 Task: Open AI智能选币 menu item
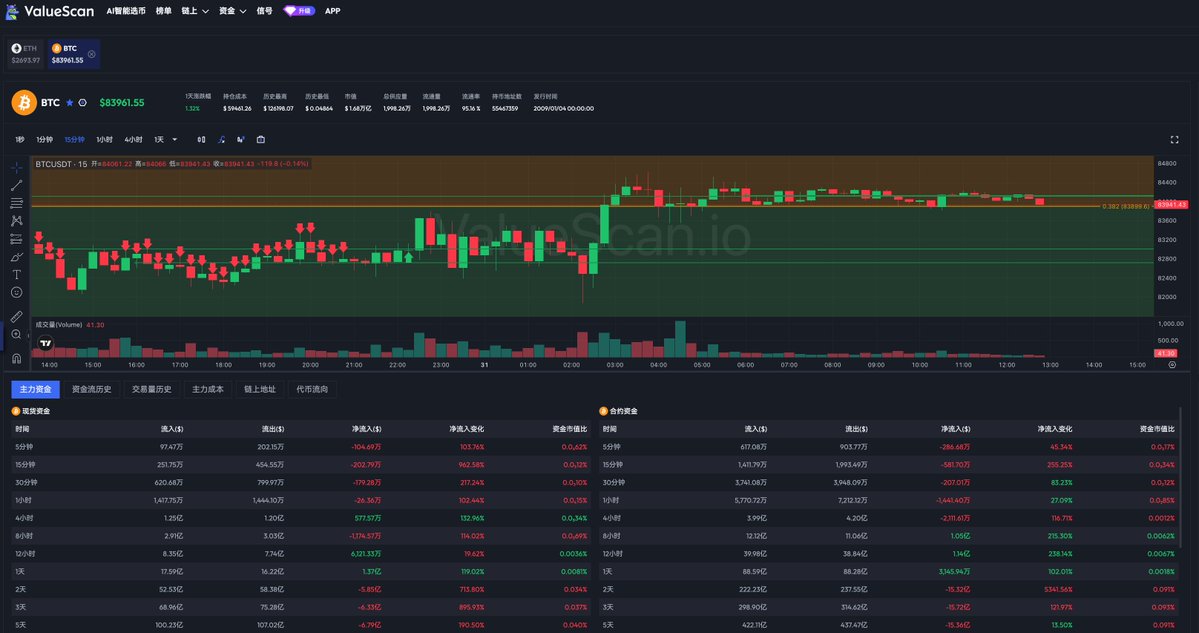tap(126, 11)
